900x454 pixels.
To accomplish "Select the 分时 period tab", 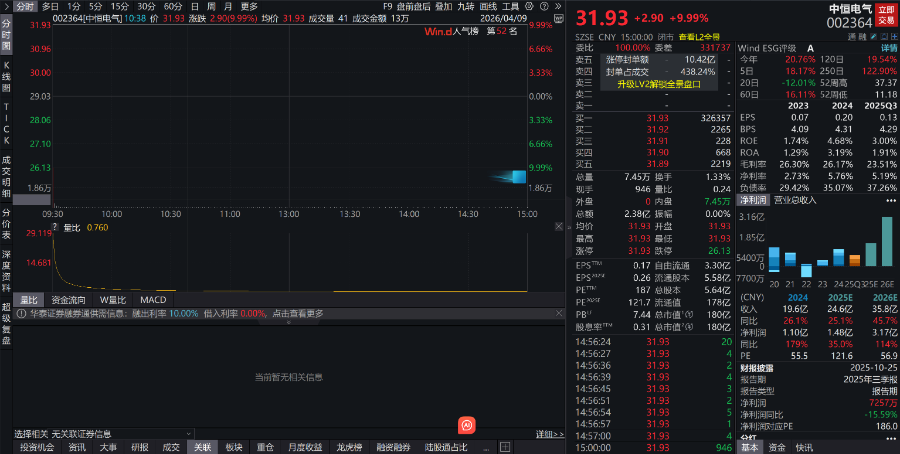I will click(25, 6).
